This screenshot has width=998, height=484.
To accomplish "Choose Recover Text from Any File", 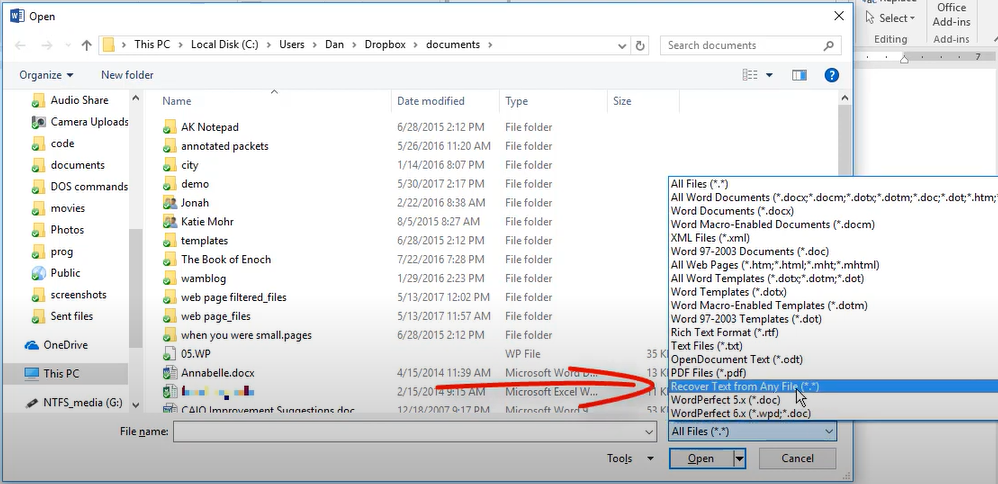I will [833, 387].
